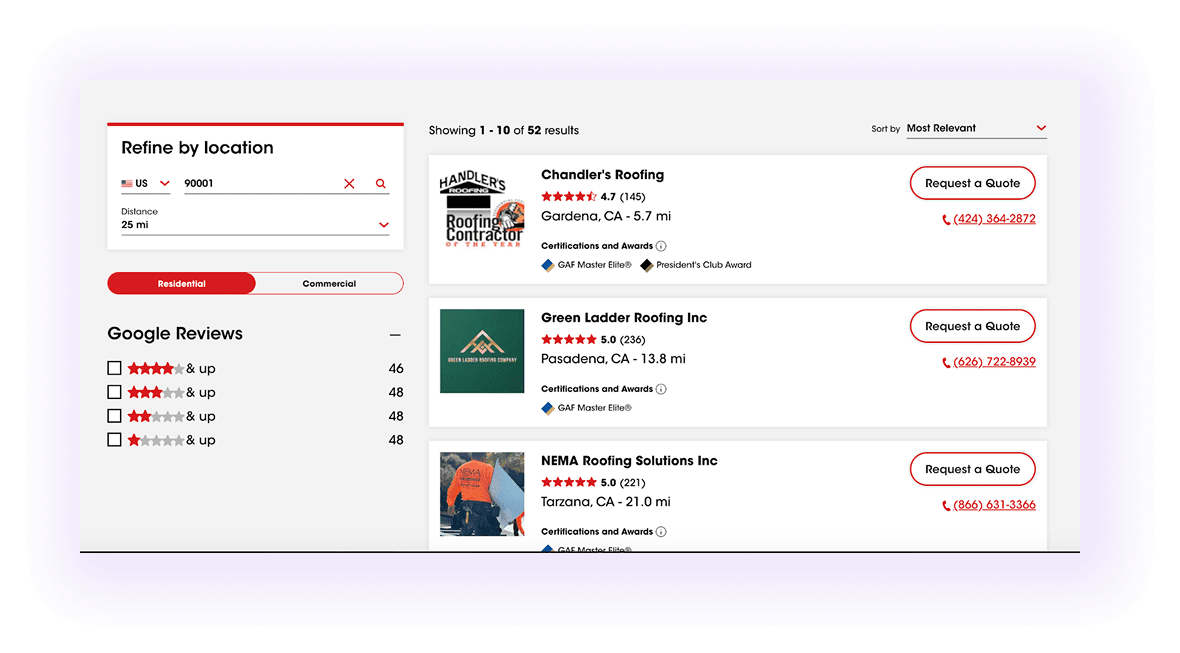Click the 5.0 (236) star rating
The height and width of the screenshot is (653, 1180).
[593, 340]
